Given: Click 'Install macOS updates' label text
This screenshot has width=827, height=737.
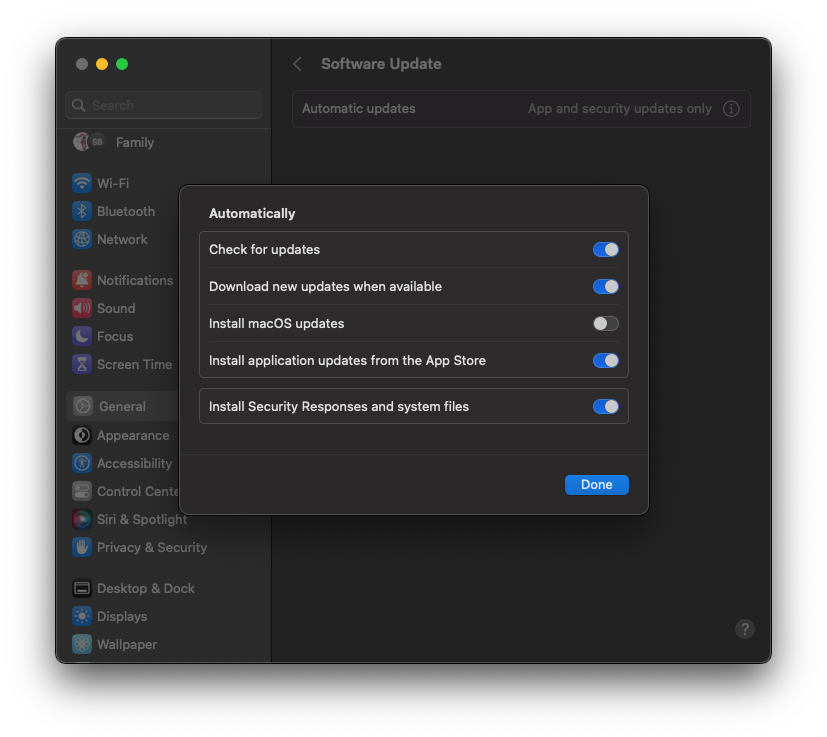Looking at the screenshot, I should click(x=276, y=323).
